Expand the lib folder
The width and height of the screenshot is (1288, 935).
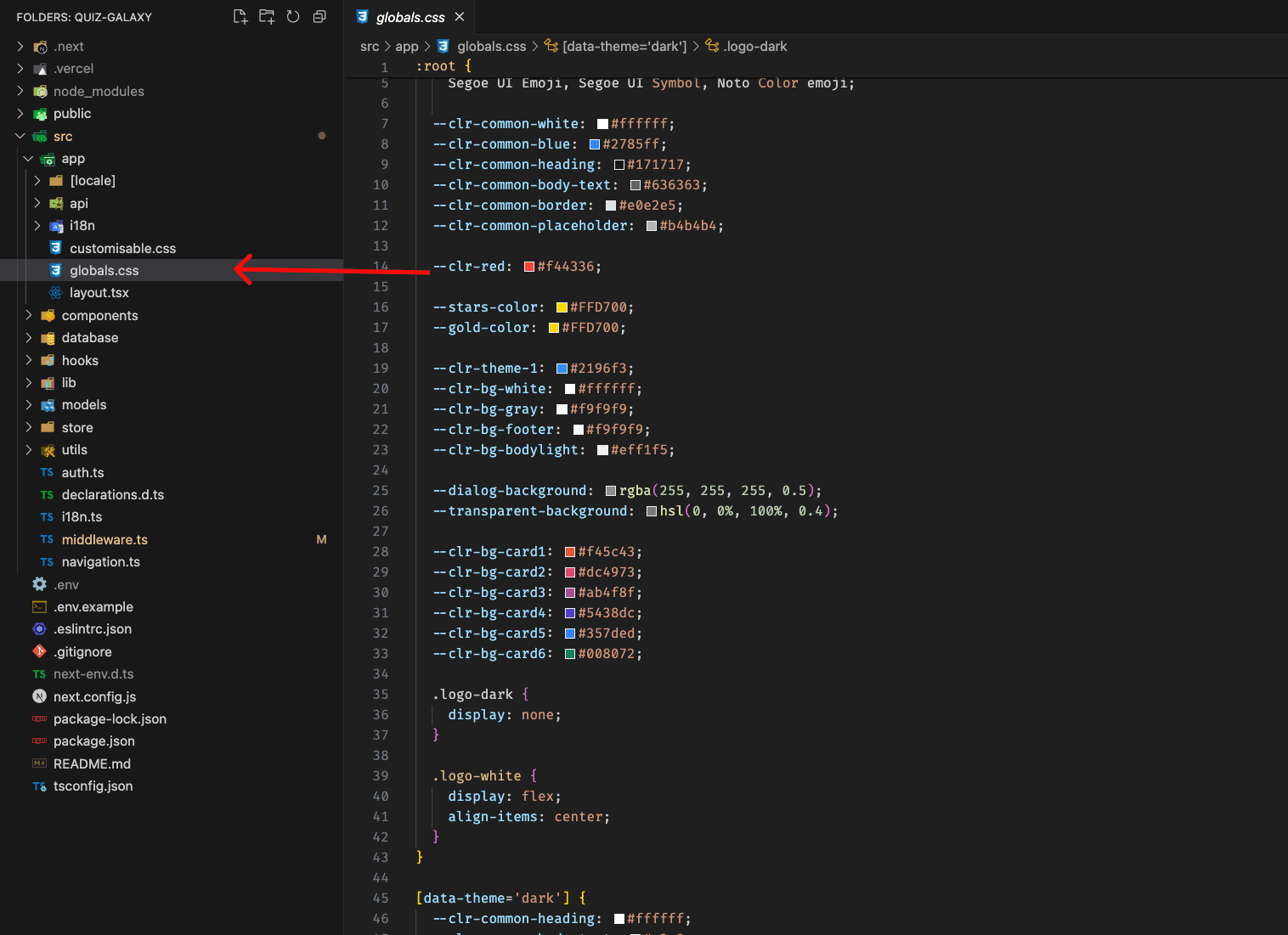[x=28, y=383]
